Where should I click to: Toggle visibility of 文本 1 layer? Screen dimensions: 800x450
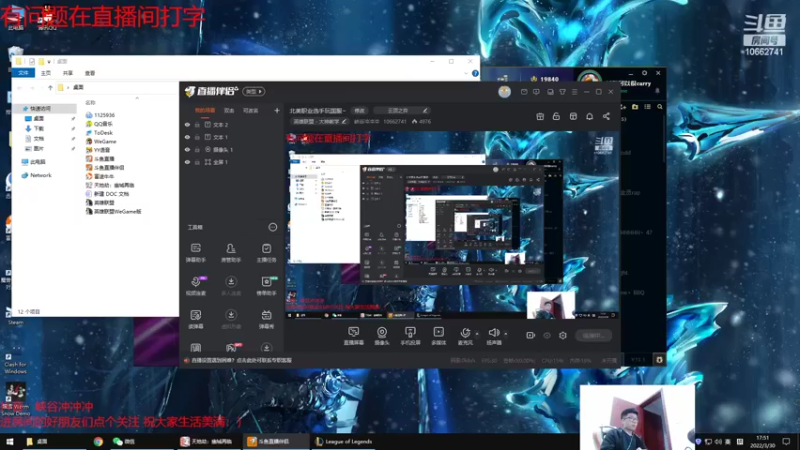pos(187,137)
